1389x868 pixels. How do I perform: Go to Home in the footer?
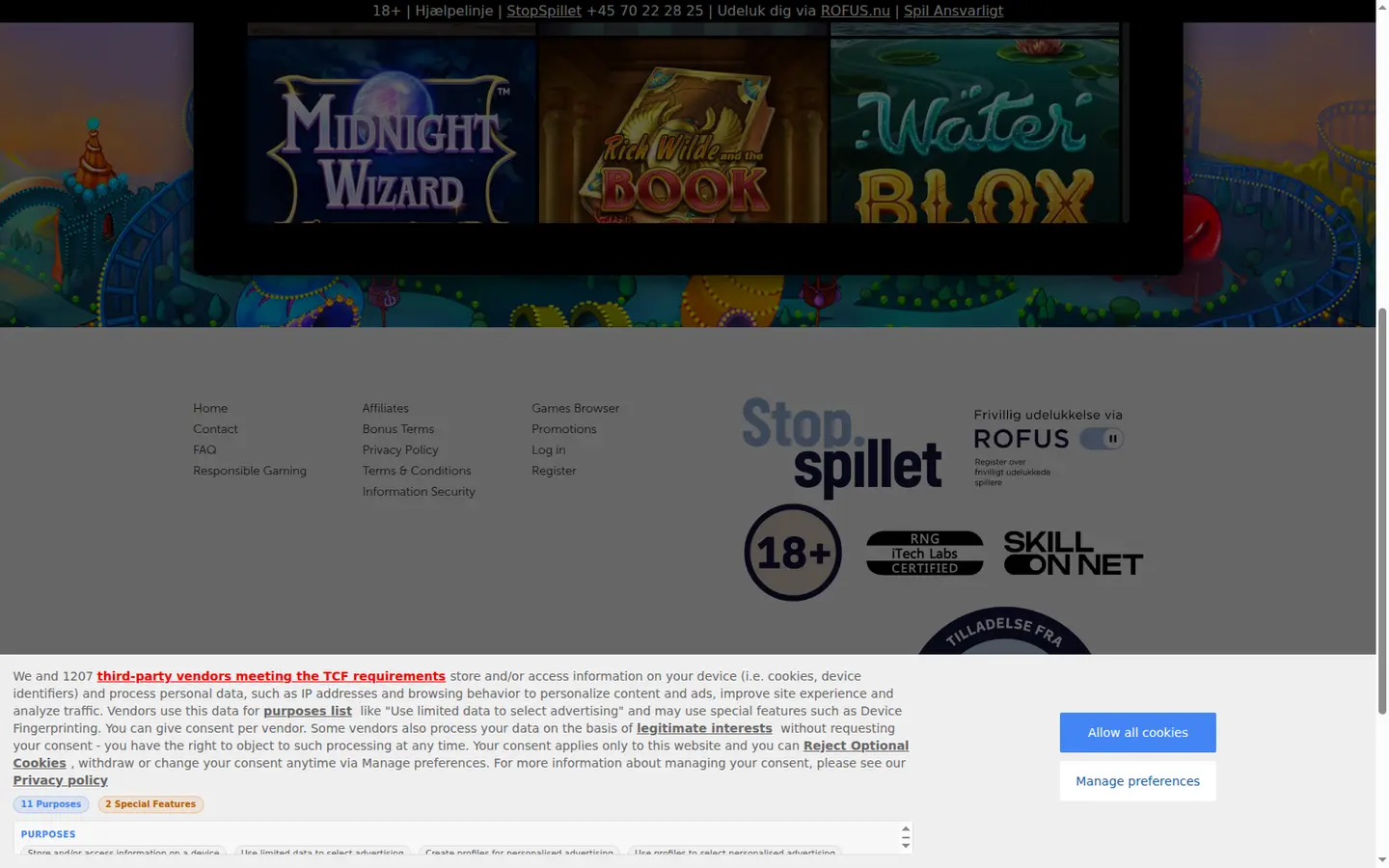point(210,408)
